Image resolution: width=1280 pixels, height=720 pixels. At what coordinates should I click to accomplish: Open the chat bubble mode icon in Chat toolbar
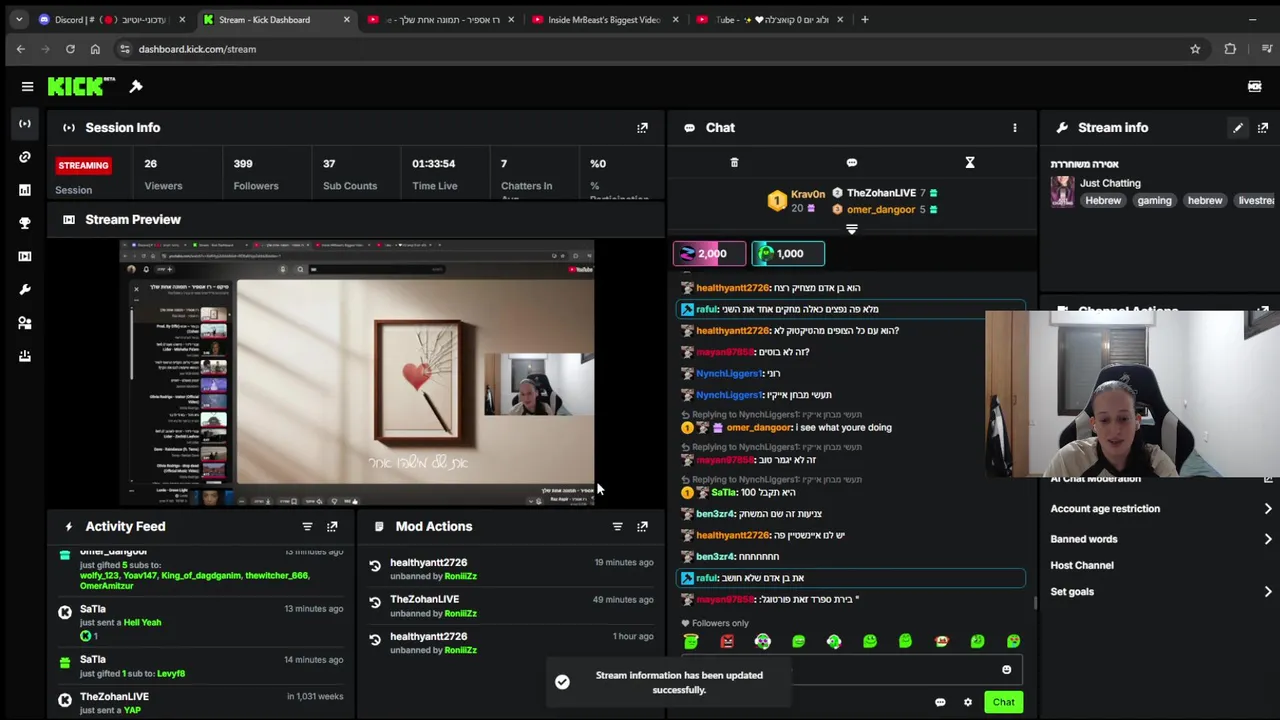tap(852, 162)
